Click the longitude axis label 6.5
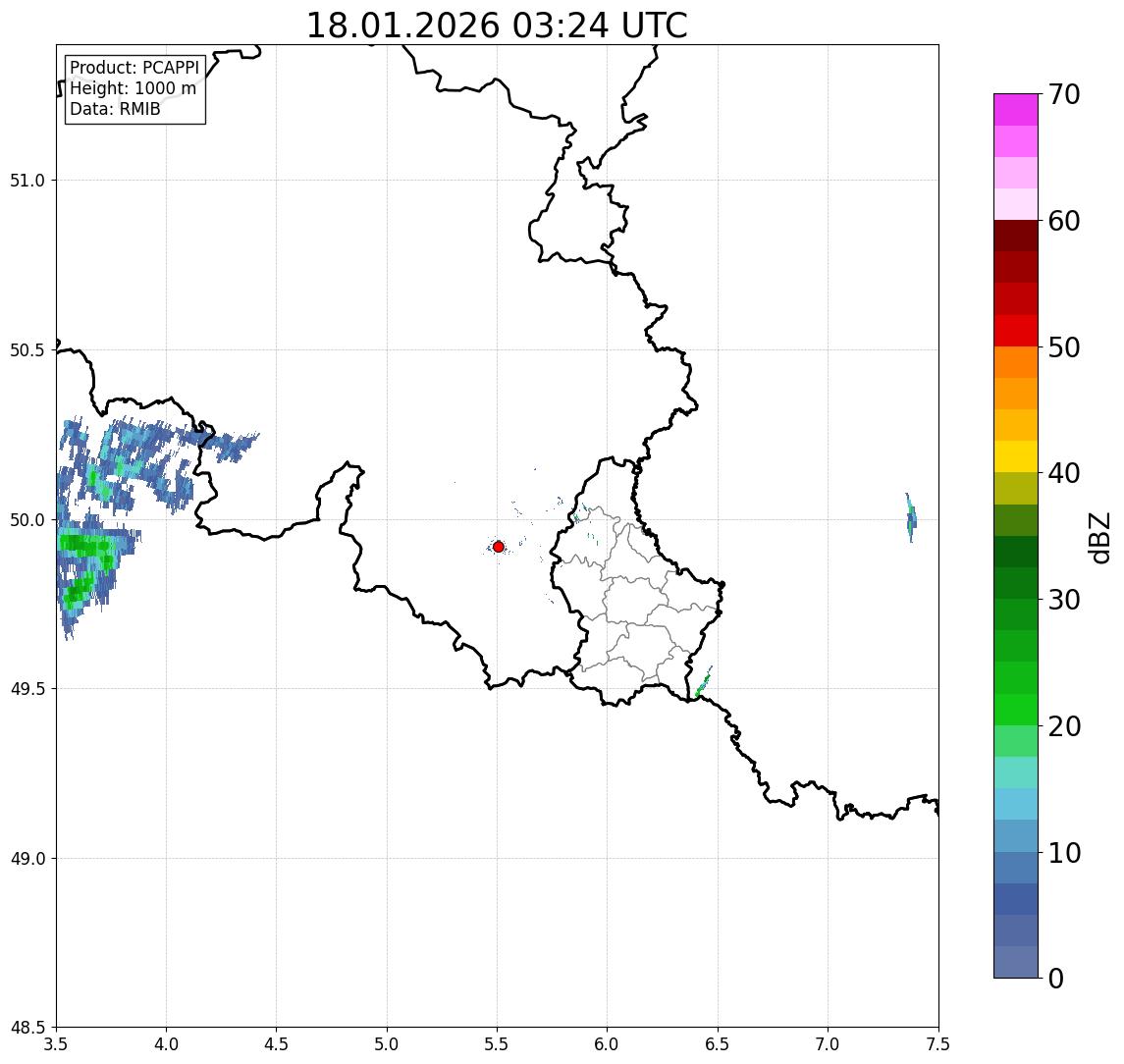The width and height of the screenshot is (1124, 1064). [718, 1044]
